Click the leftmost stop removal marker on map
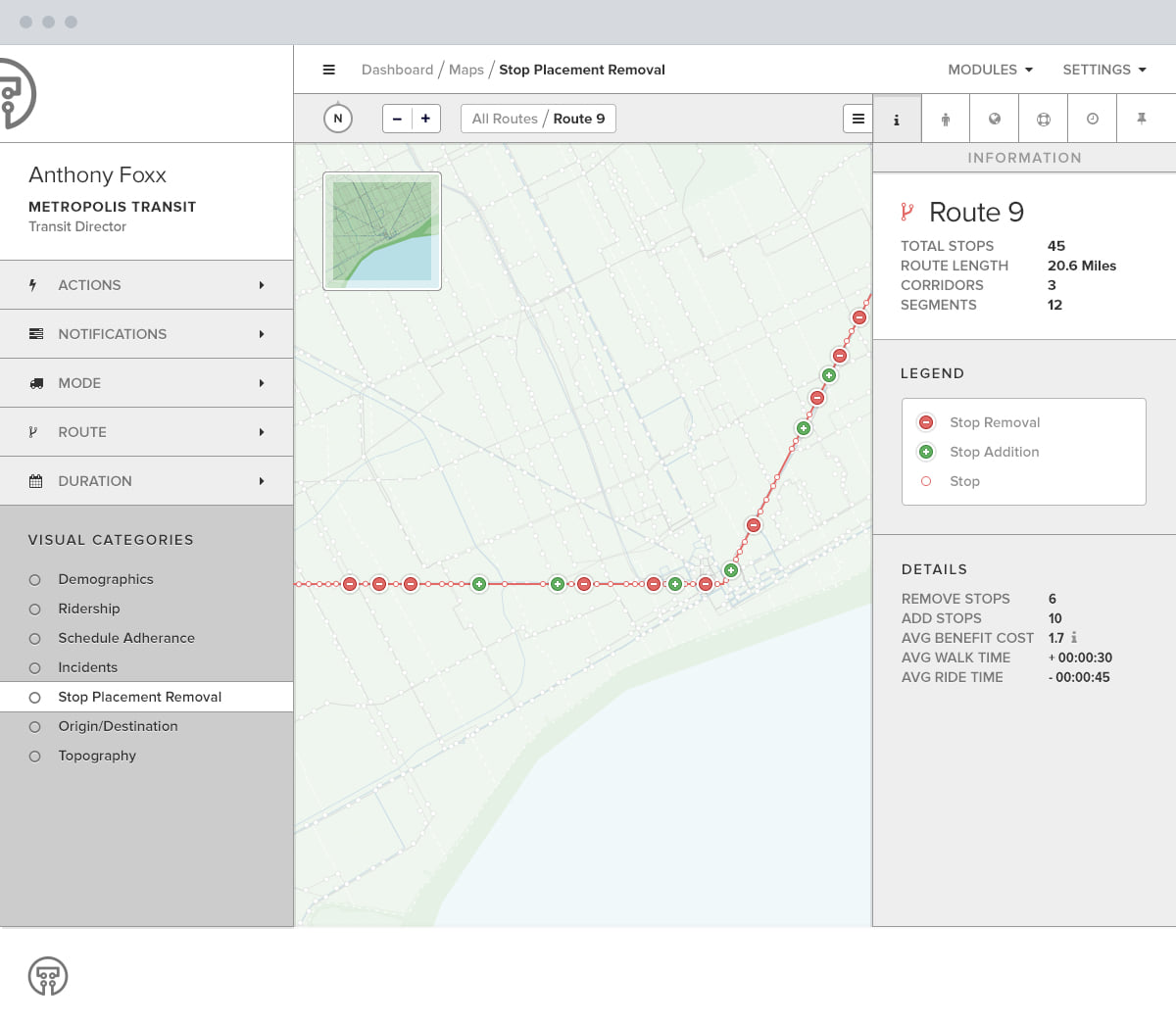This screenshot has width=1176, height=1025. [x=350, y=584]
